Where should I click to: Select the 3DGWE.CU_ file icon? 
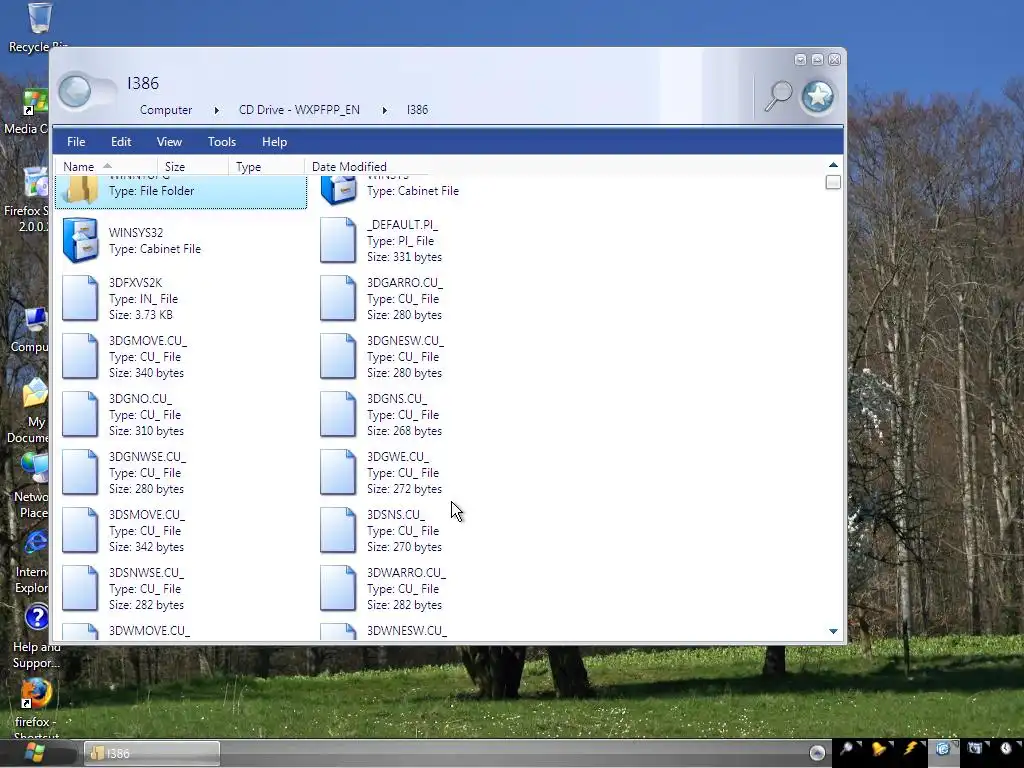[338, 472]
